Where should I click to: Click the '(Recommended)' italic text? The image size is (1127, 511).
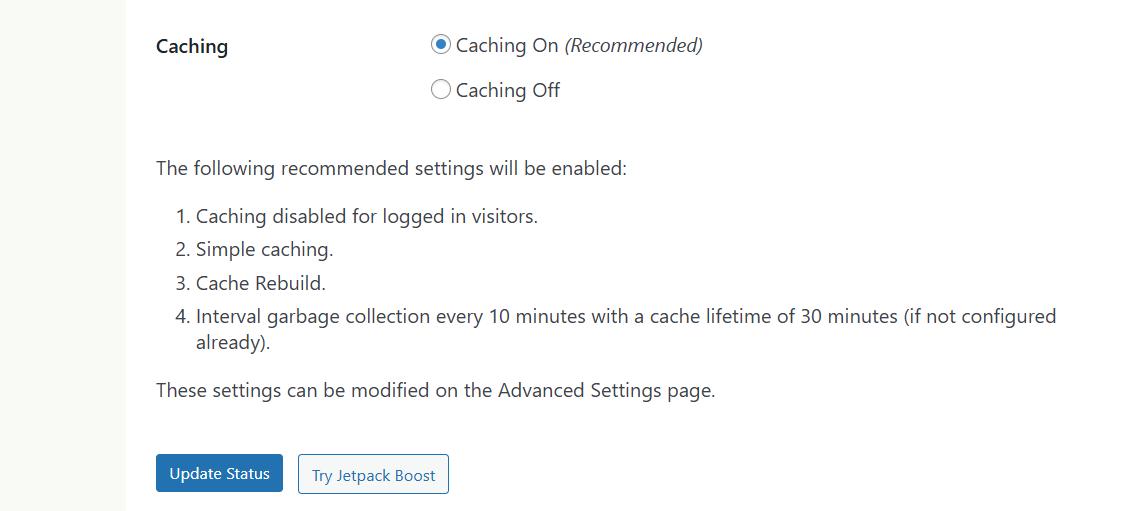tap(634, 45)
